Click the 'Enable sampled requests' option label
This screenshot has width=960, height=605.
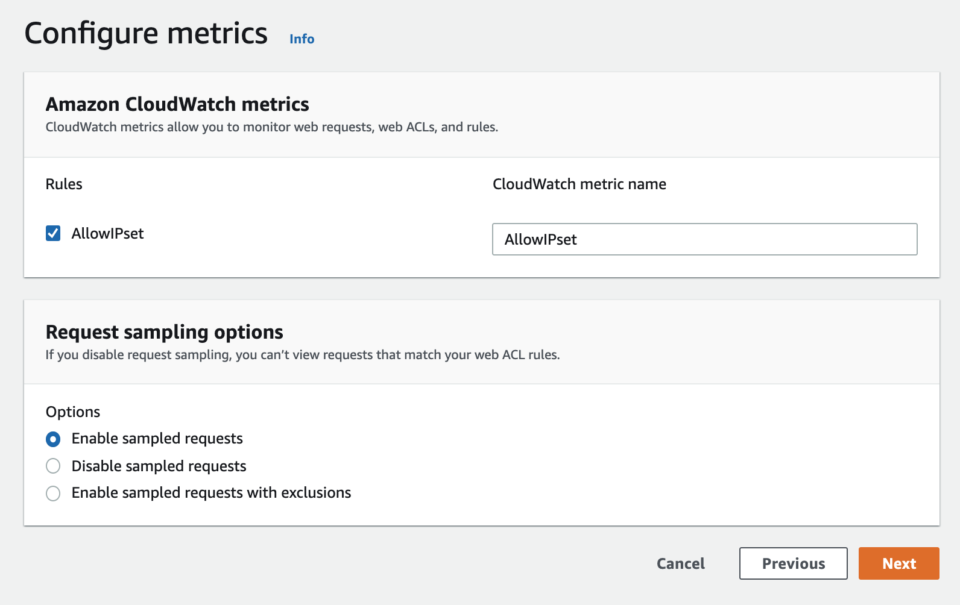pyautogui.click(x=157, y=439)
